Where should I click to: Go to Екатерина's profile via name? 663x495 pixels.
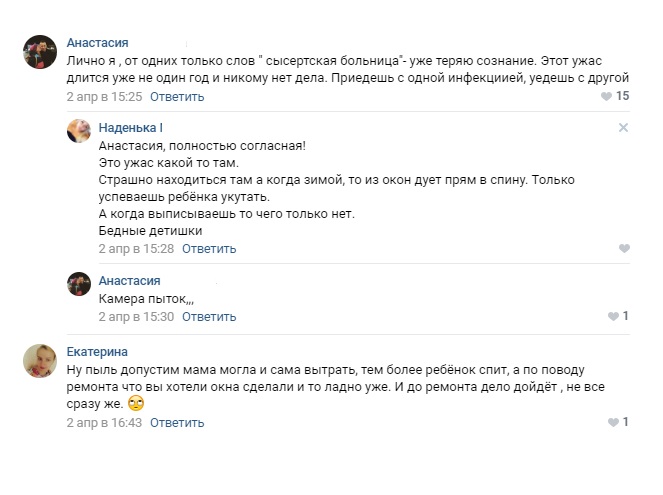(97, 351)
